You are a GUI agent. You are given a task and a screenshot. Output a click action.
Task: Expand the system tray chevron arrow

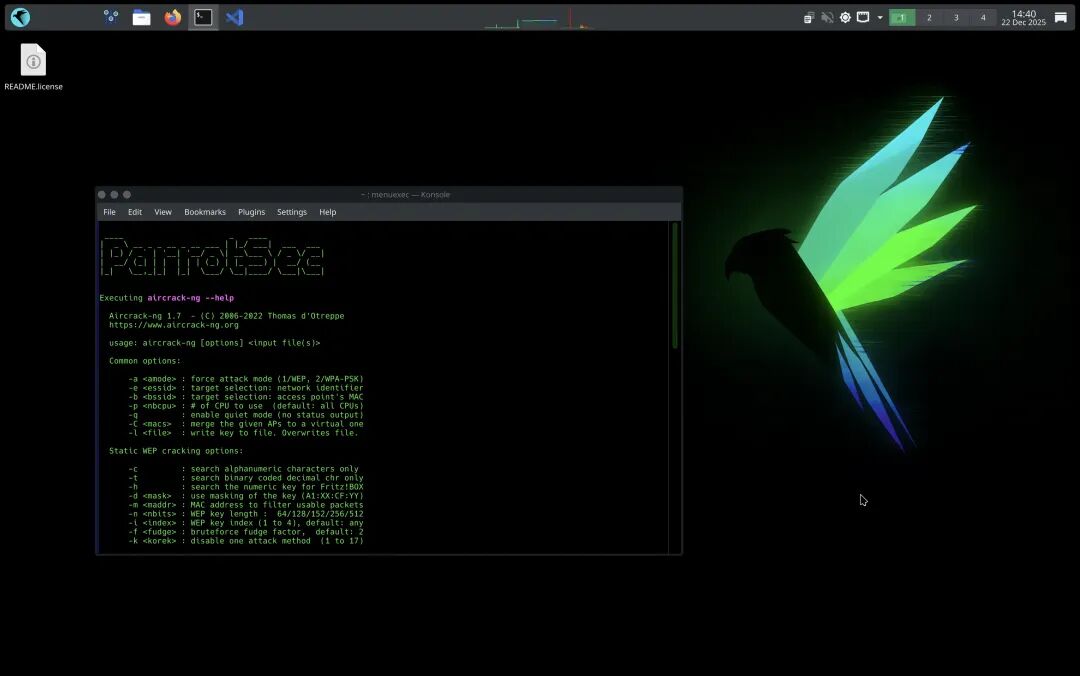tap(879, 17)
